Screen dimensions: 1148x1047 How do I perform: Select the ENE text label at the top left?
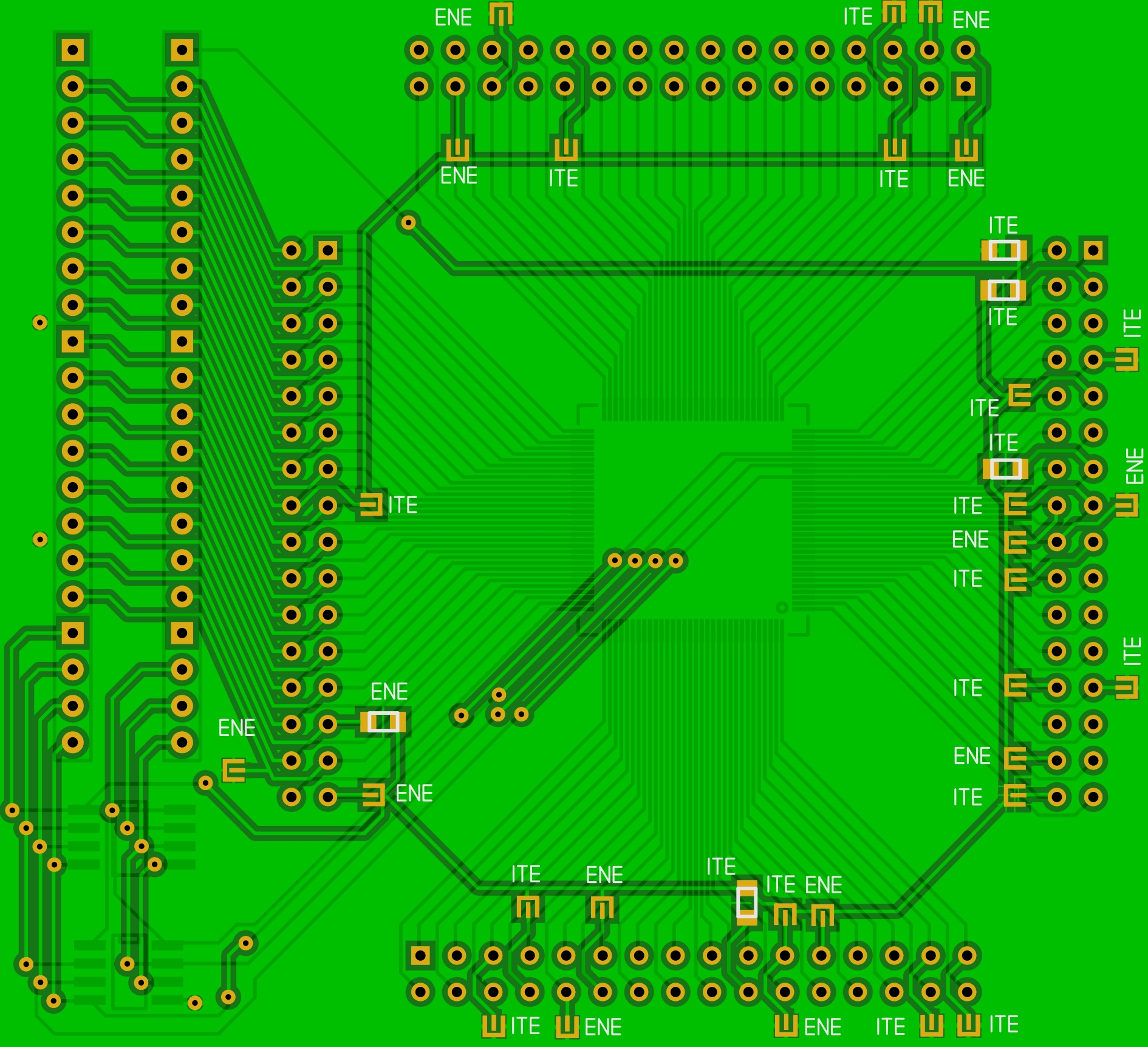pyautogui.click(x=453, y=18)
